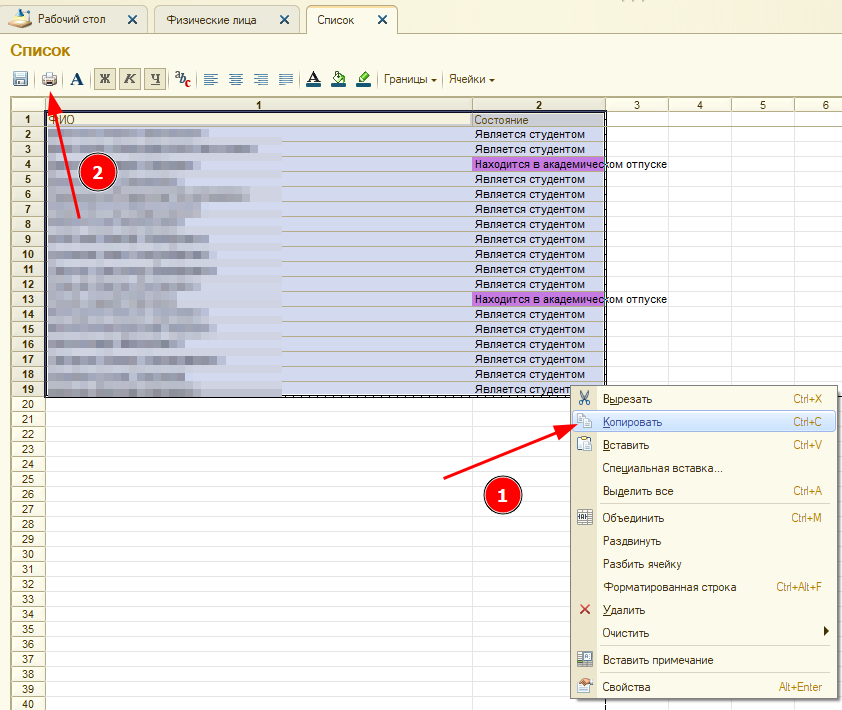
Task: Select Копировать in the context menu
Action: (632, 422)
